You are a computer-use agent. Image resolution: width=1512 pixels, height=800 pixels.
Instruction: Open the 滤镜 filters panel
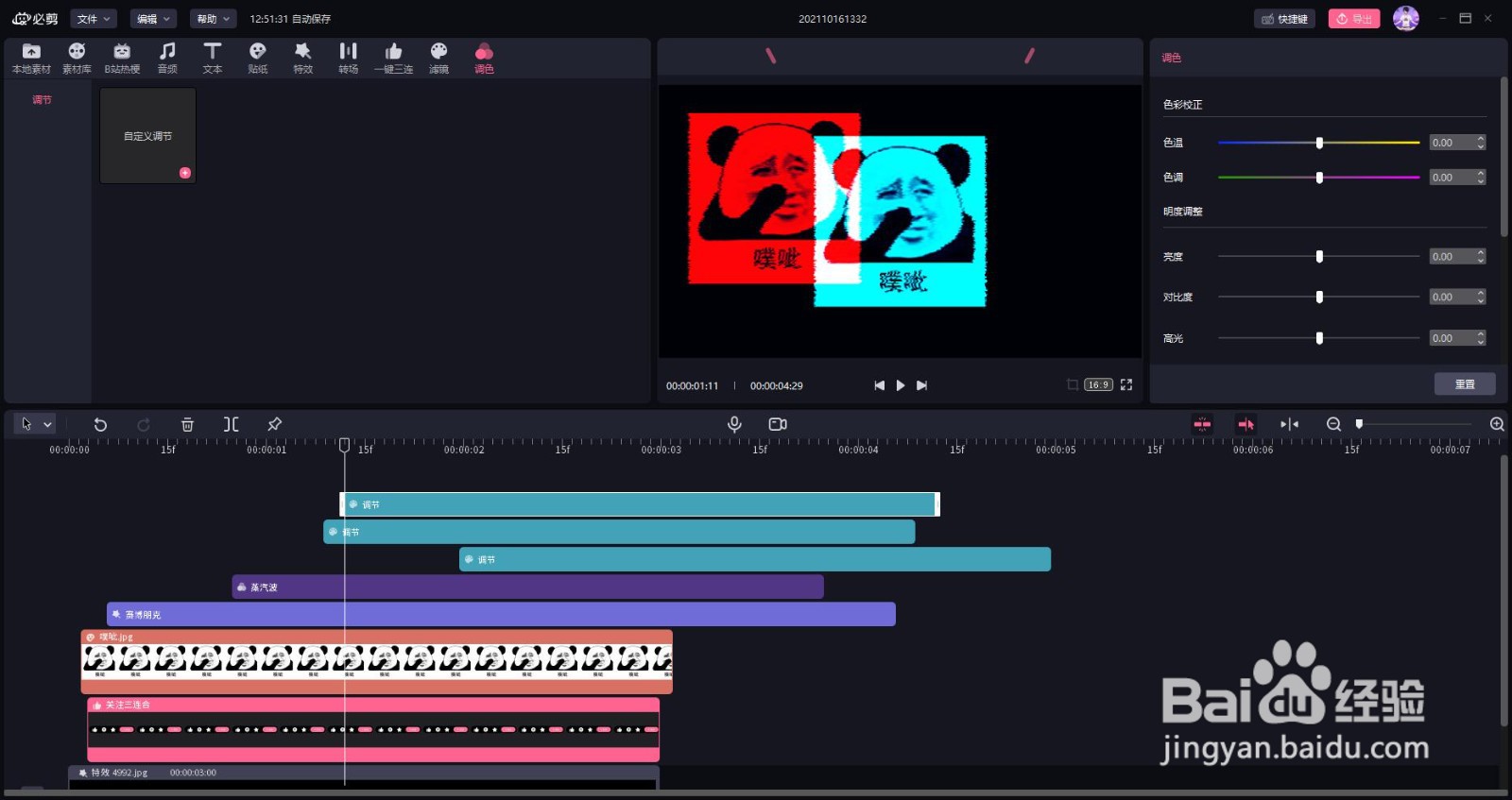tap(439, 59)
